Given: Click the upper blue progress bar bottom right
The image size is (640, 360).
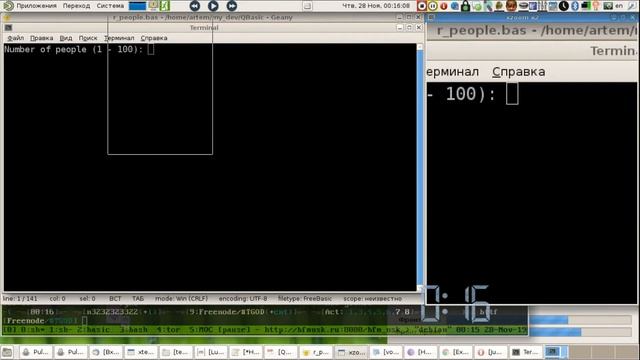Looking at the screenshot, I should [x=580, y=320].
